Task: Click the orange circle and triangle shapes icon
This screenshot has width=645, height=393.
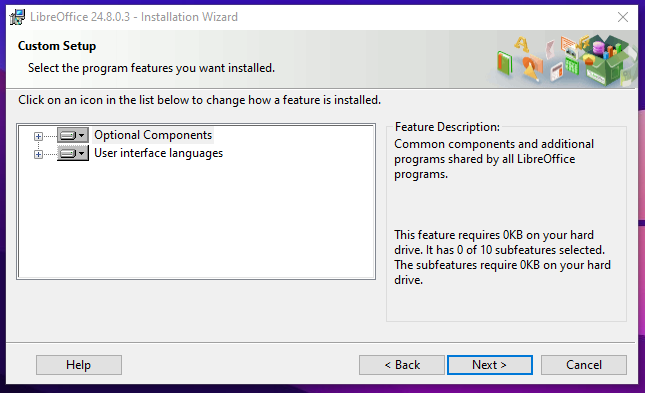Action: pos(532,68)
